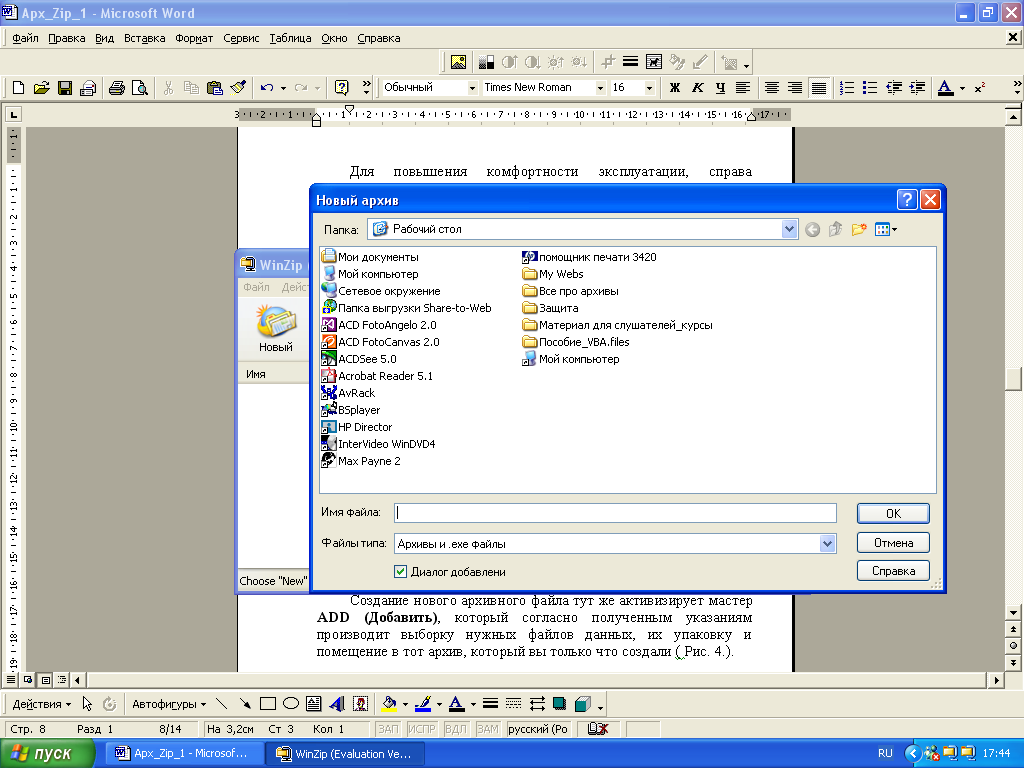Image resolution: width=1024 pixels, height=768 pixels.
Task: Click the пуск Start button
Action: (47, 754)
